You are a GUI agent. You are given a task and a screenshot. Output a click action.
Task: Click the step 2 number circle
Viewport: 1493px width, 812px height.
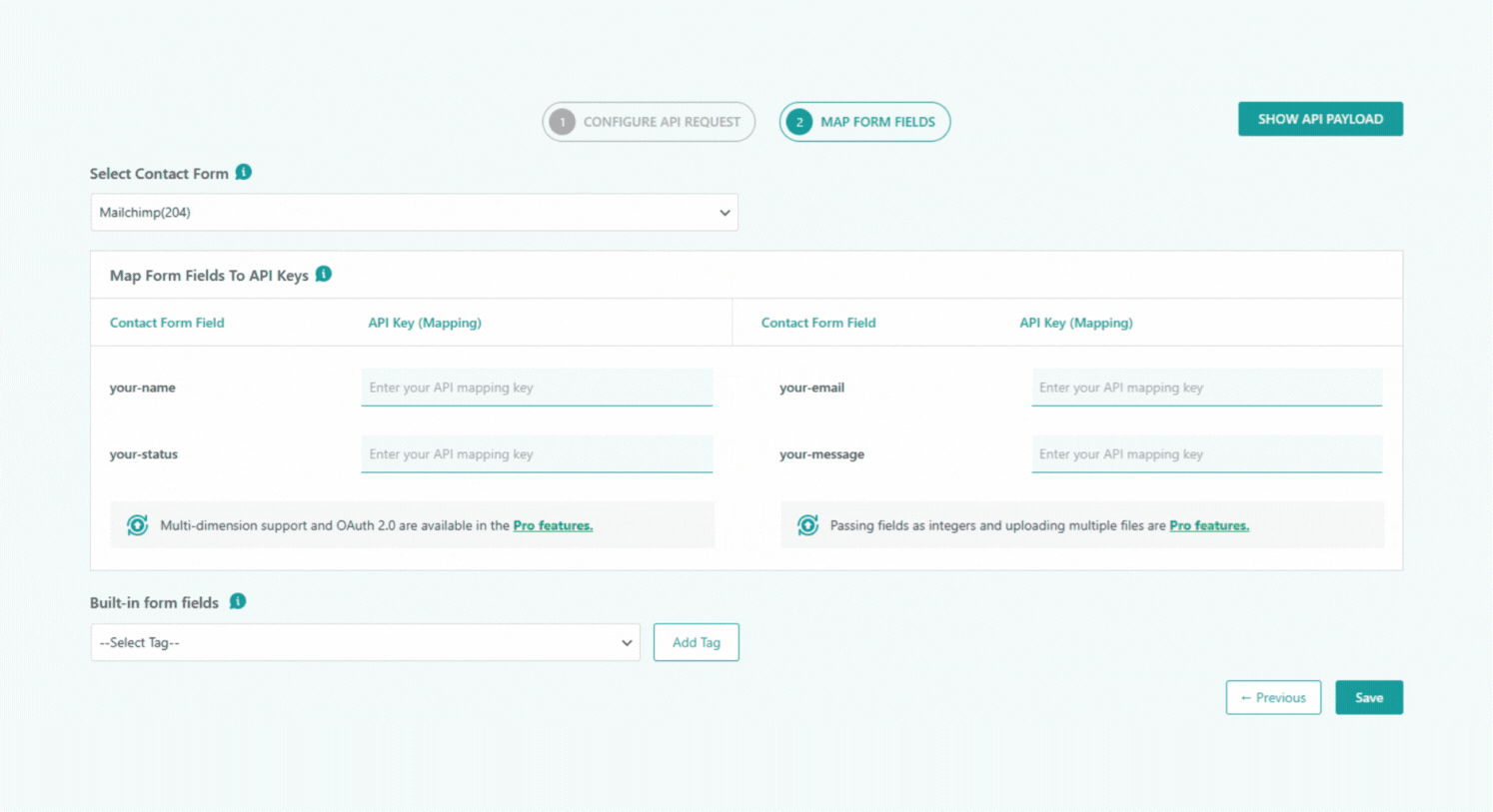coord(798,122)
